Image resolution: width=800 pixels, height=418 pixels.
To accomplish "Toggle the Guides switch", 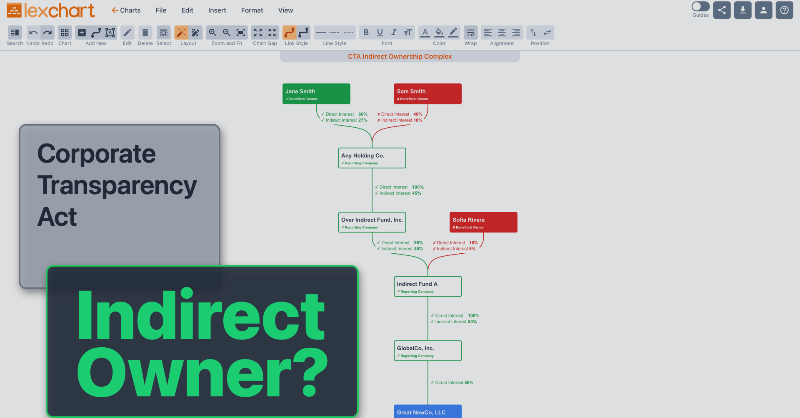I will click(701, 6).
